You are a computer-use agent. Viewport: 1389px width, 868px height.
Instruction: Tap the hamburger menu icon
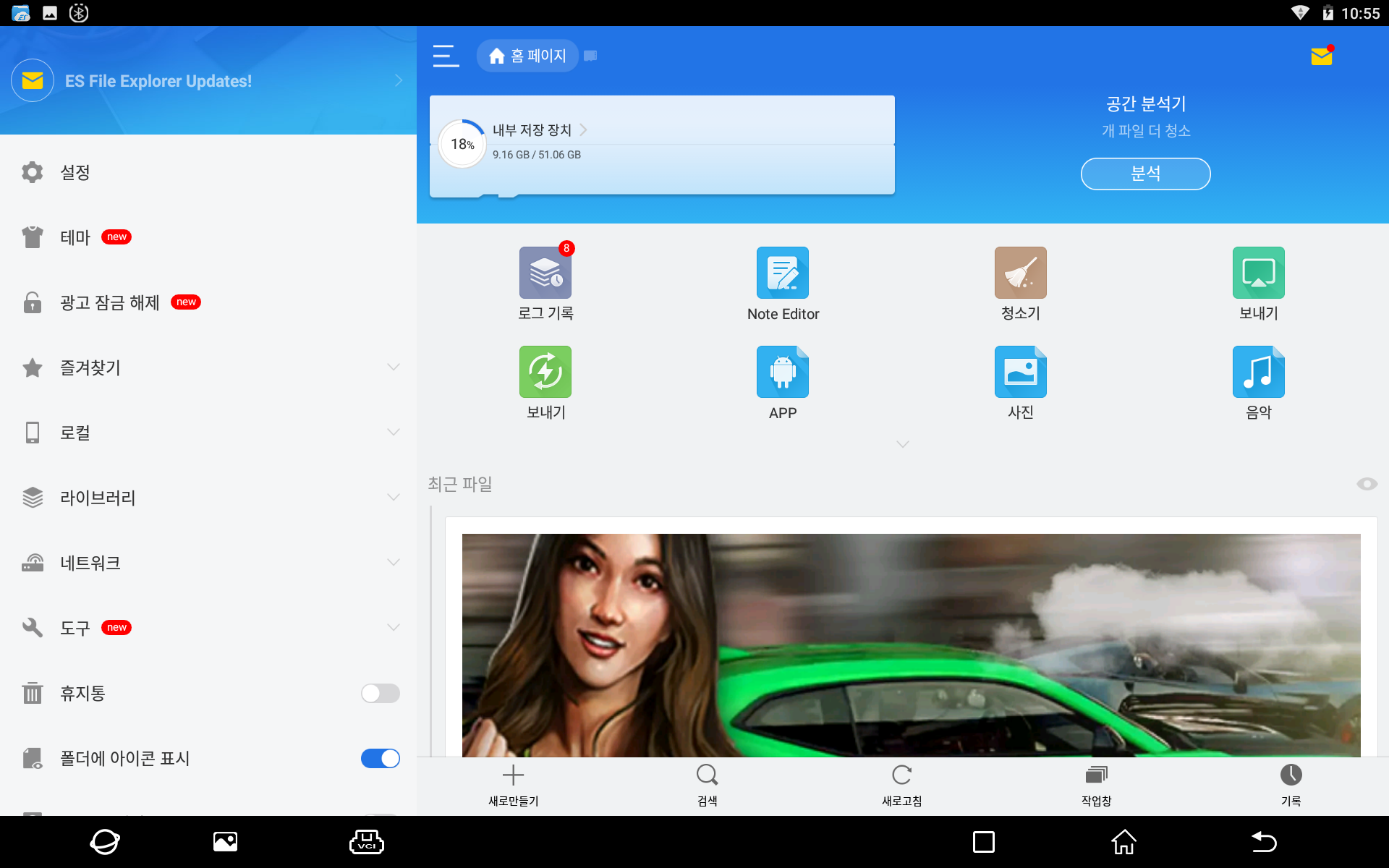click(x=446, y=56)
